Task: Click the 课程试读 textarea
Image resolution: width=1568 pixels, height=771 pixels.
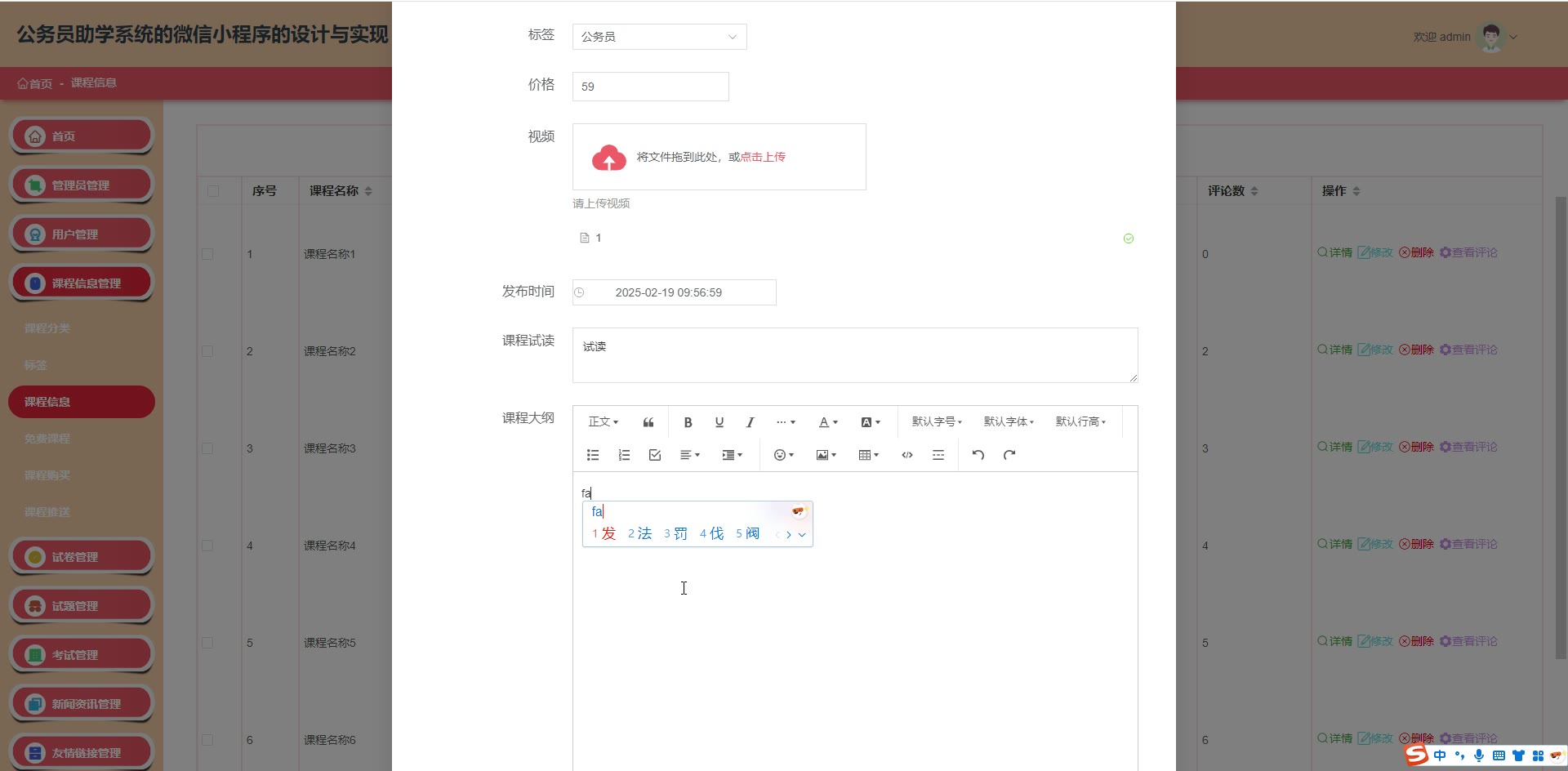Action: click(x=855, y=355)
